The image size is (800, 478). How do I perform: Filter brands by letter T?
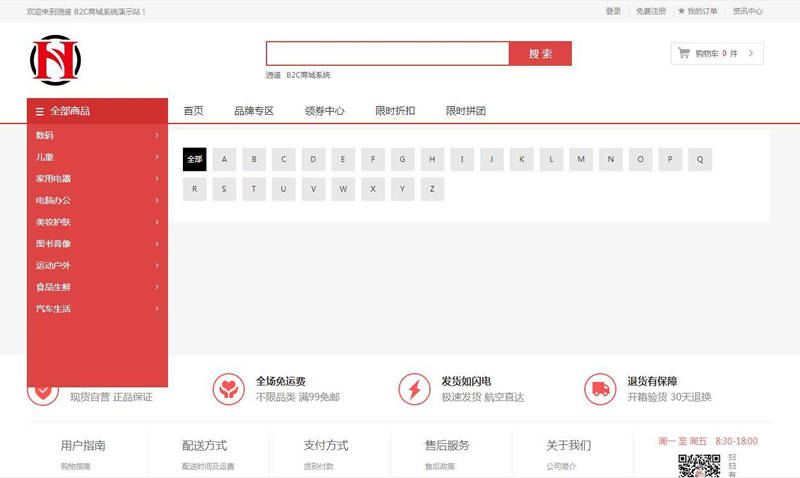pos(254,189)
